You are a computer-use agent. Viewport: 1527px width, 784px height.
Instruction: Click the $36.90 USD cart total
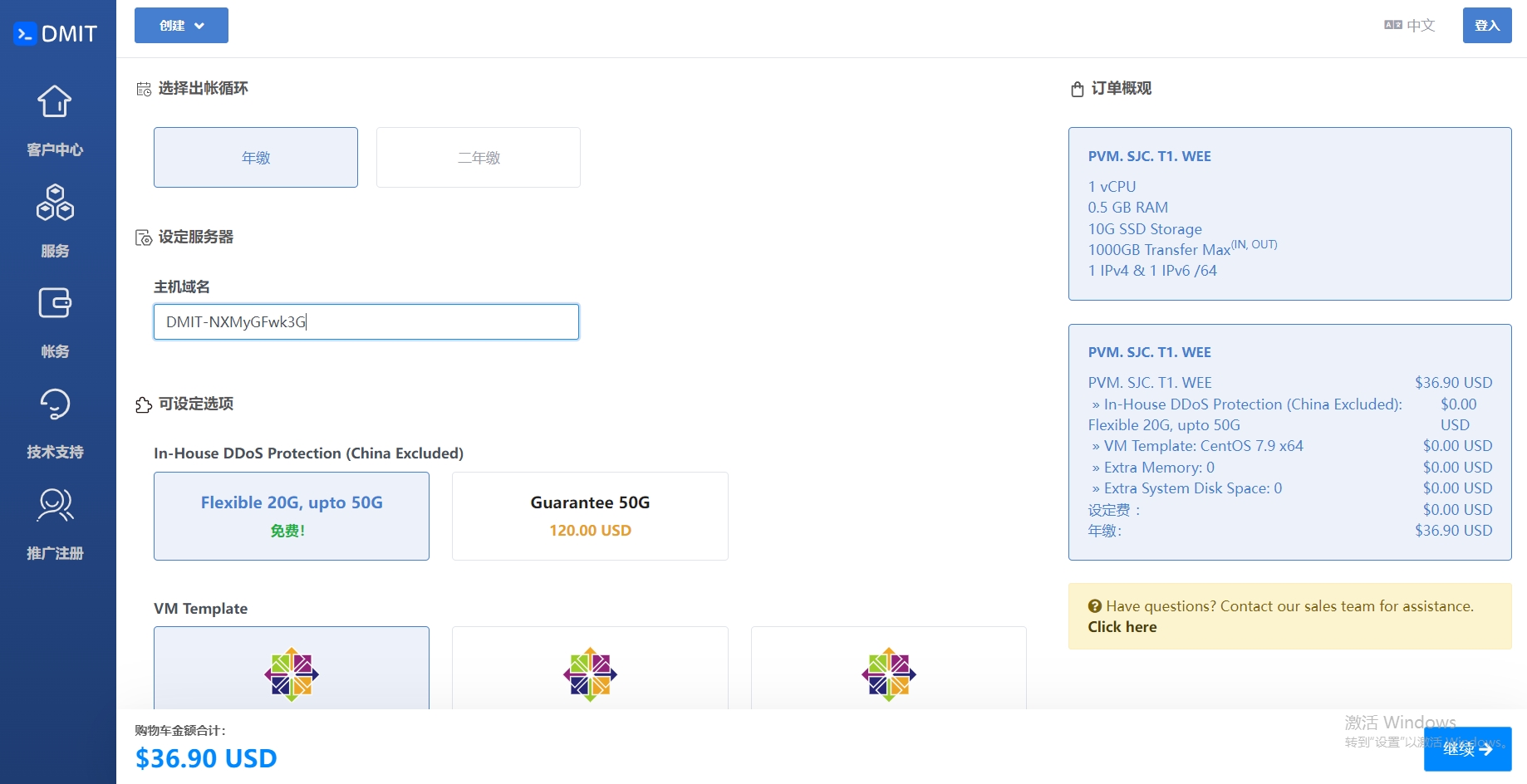pos(206,758)
